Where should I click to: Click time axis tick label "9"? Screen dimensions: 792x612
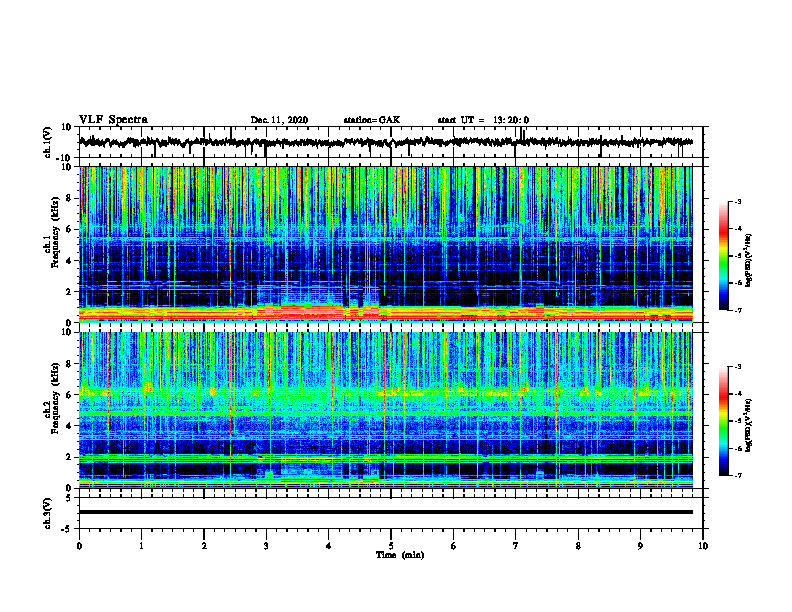(x=640, y=546)
